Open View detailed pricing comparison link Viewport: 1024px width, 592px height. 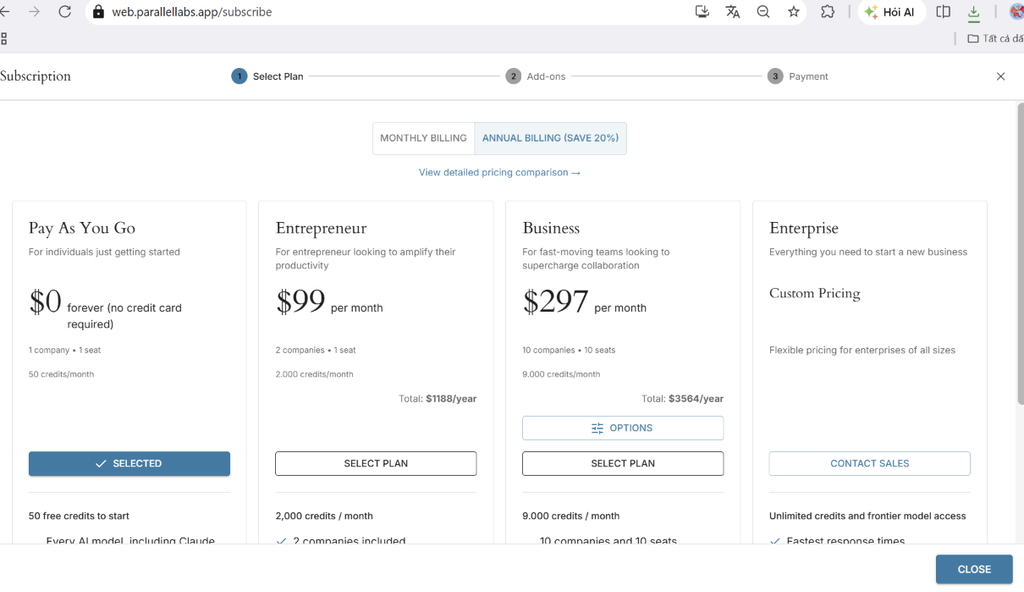click(x=500, y=173)
